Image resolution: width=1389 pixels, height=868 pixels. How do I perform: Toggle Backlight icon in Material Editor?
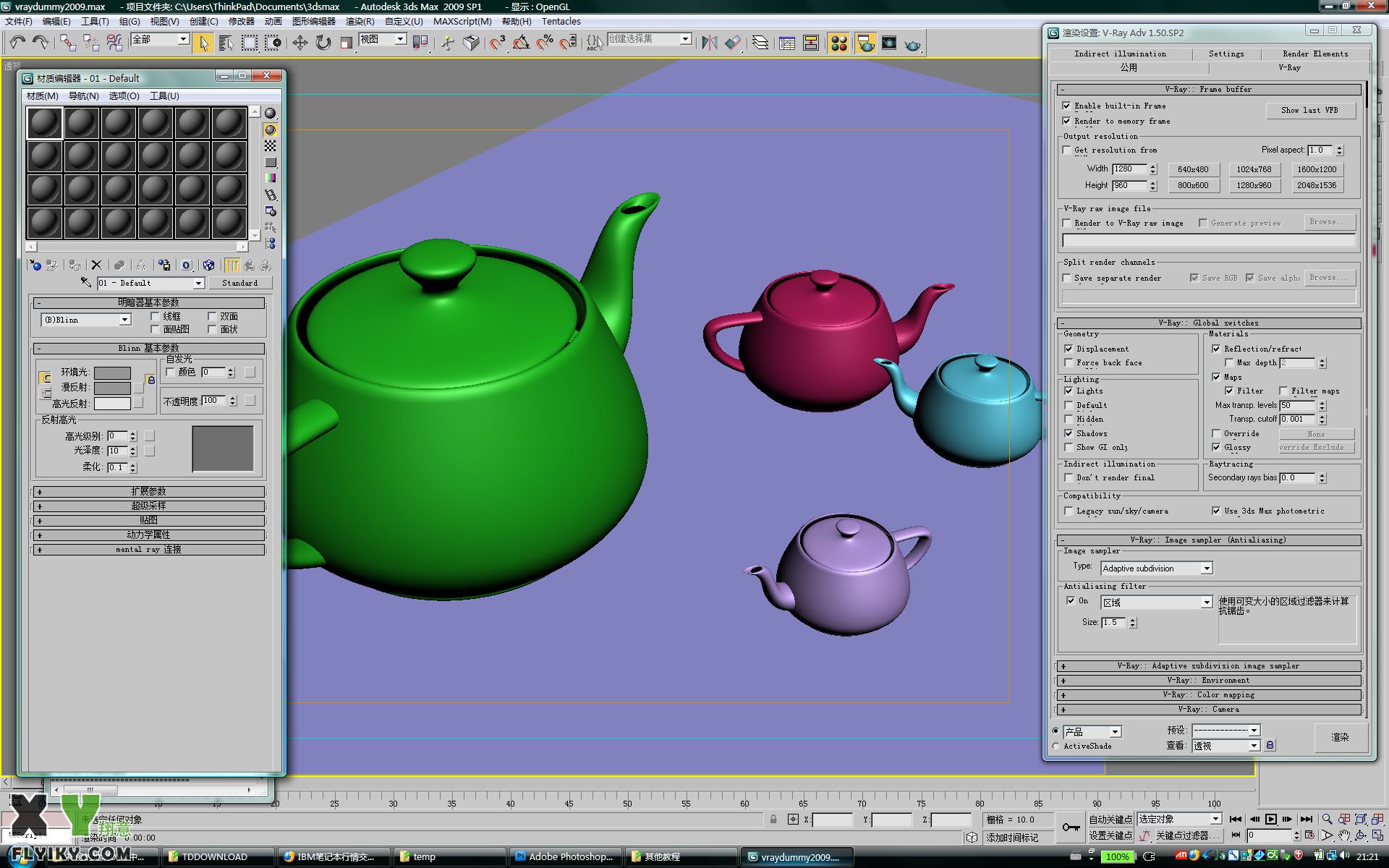(271, 129)
